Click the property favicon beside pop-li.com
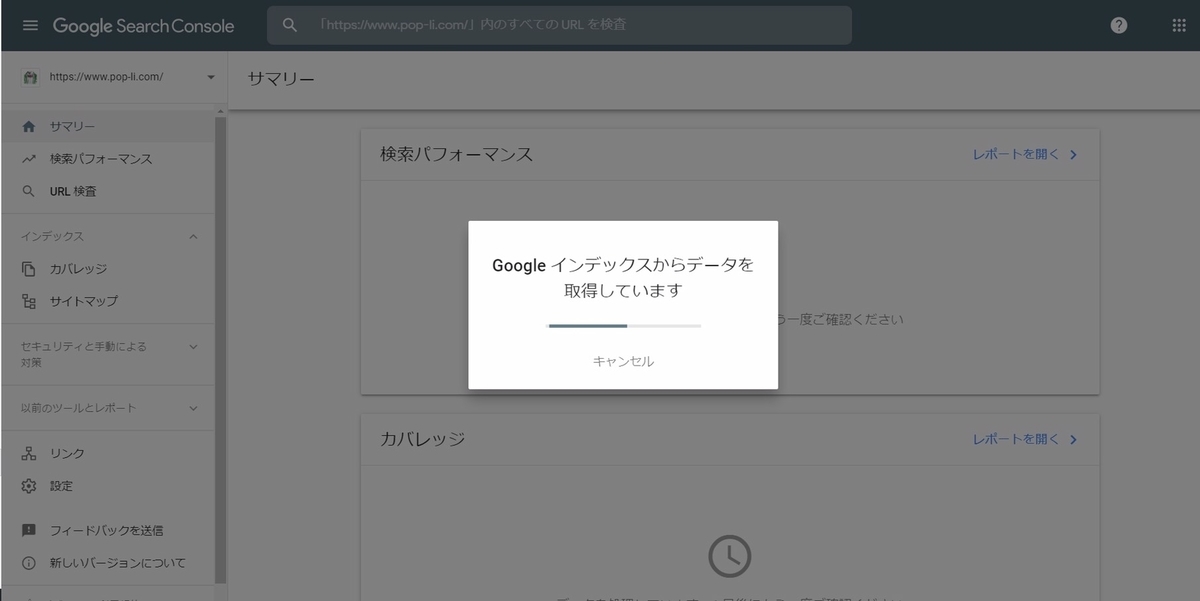 tap(30, 77)
